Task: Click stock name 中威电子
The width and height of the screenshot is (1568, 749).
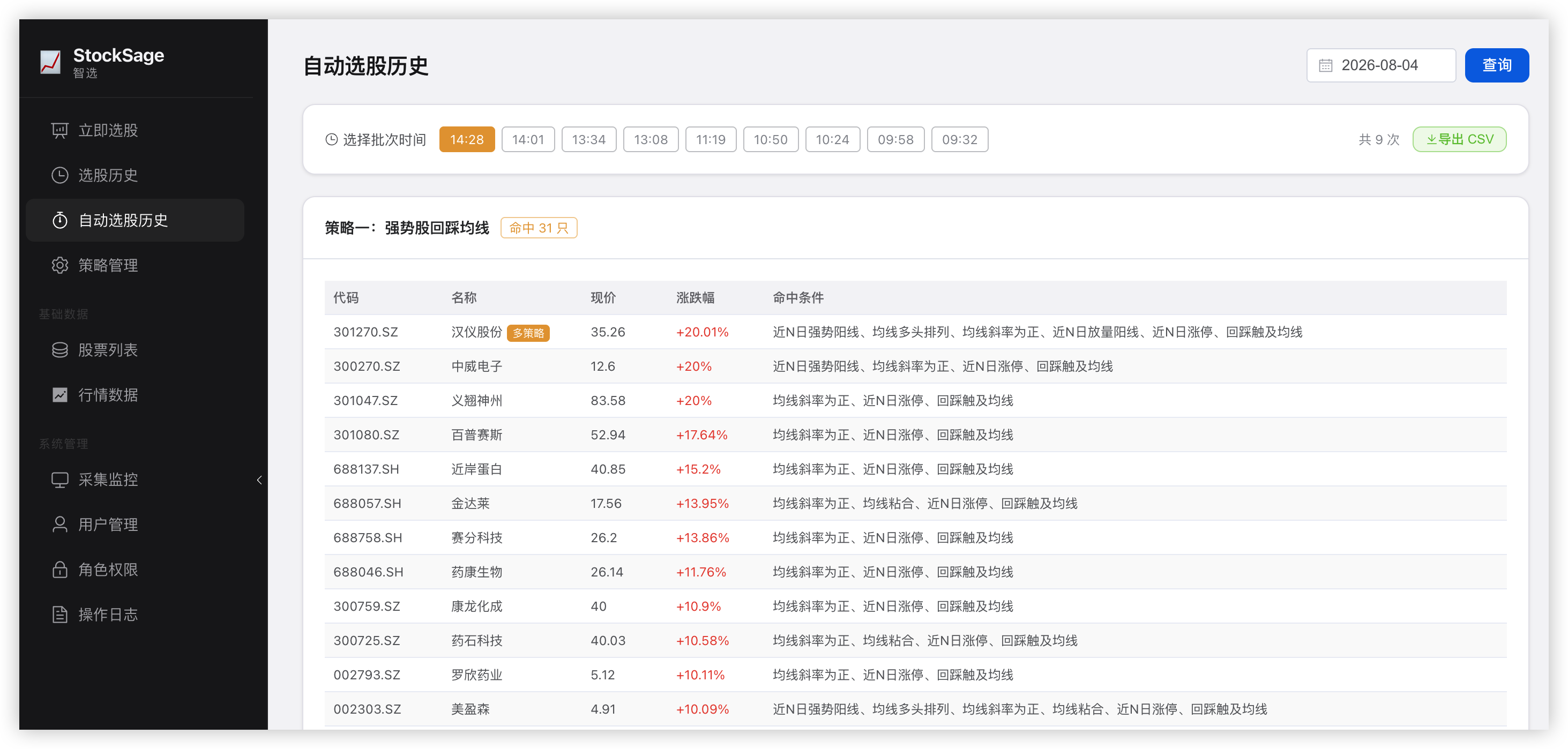Action: coord(476,366)
